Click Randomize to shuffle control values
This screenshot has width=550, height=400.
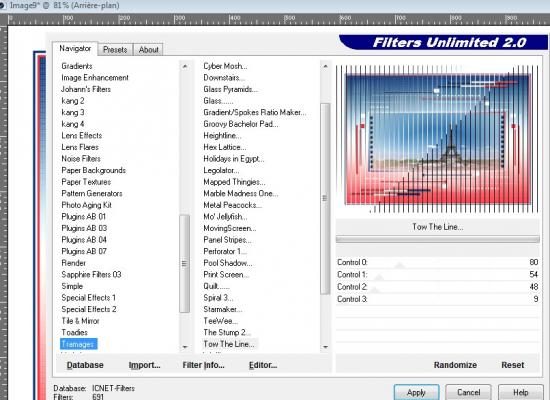pos(455,365)
